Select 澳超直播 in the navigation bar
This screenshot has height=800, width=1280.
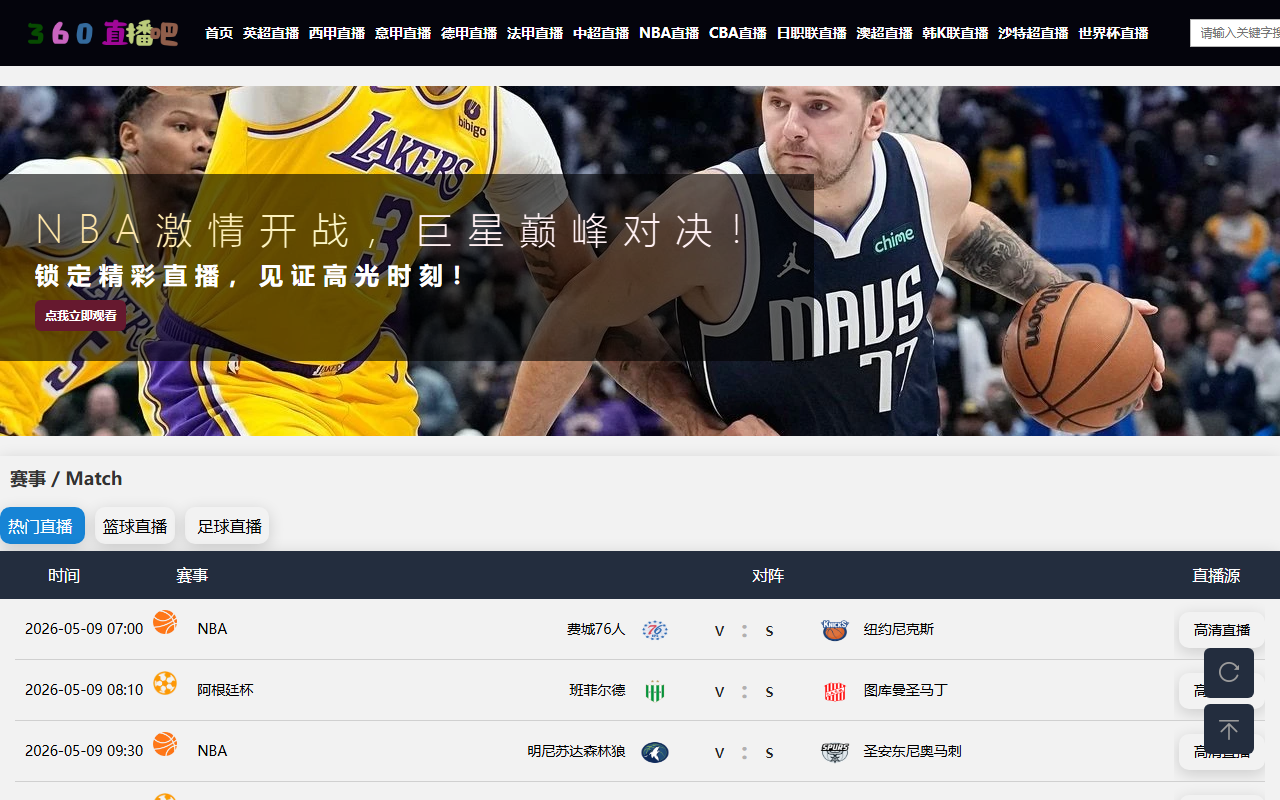click(885, 33)
